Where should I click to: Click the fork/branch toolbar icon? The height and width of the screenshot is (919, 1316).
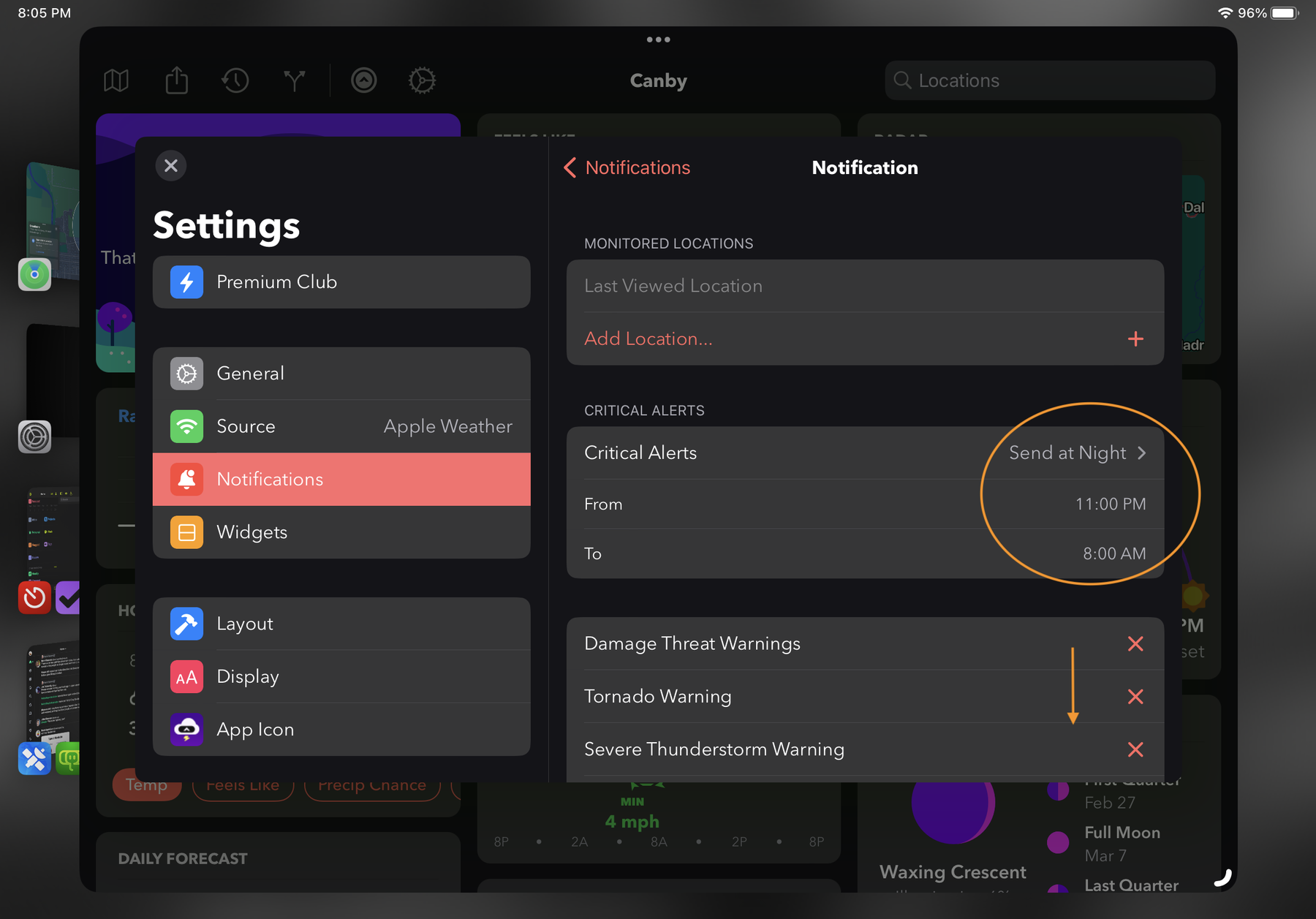(293, 80)
